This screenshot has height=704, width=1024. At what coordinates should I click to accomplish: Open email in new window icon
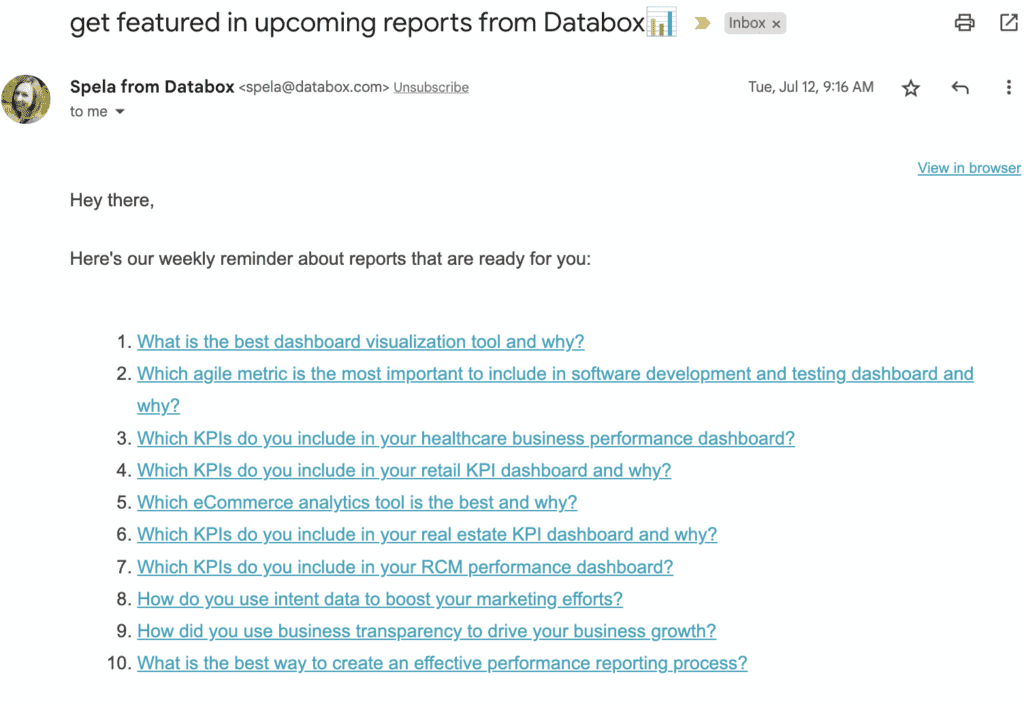click(1008, 23)
